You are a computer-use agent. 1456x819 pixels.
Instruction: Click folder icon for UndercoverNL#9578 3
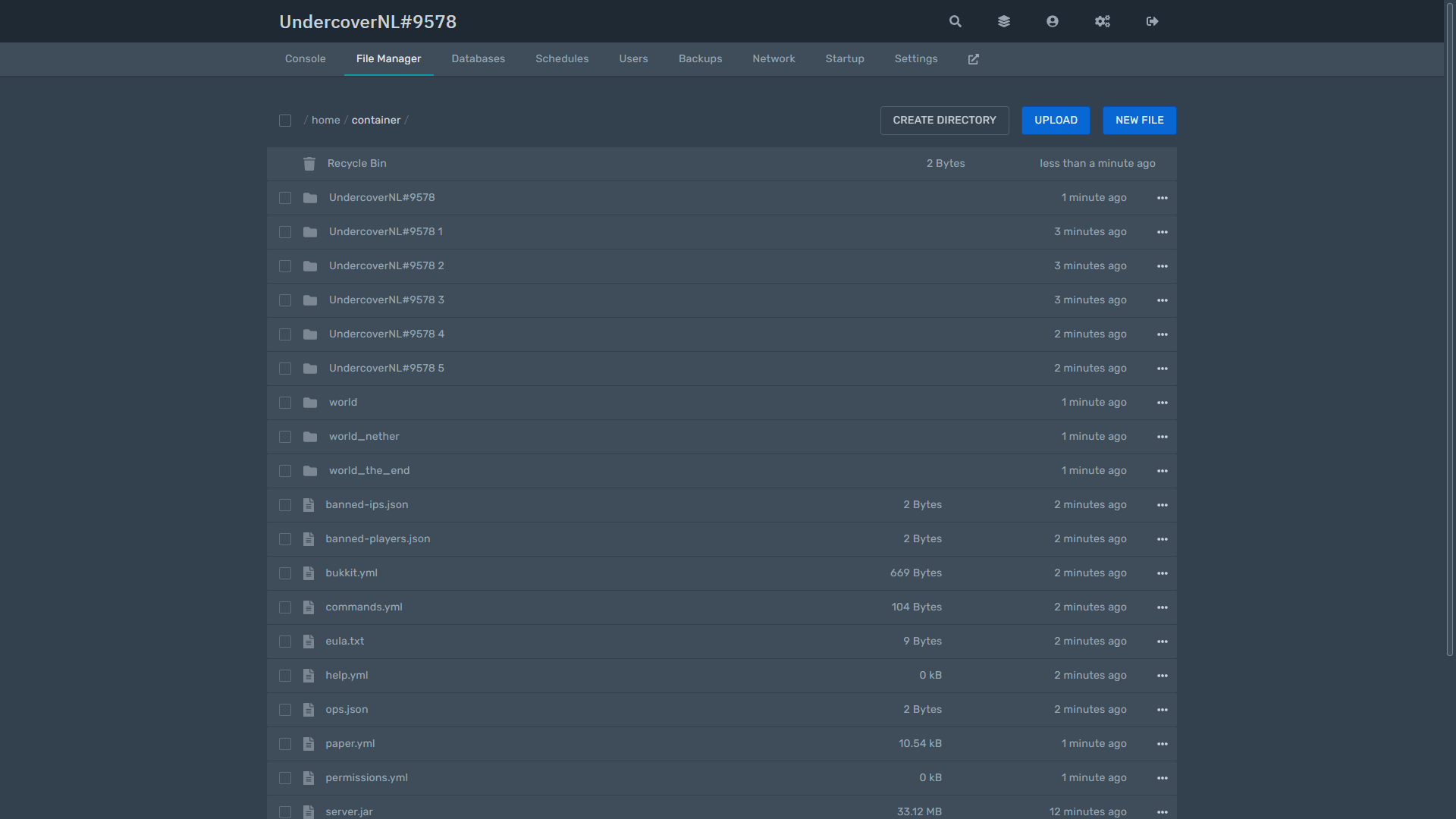pyautogui.click(x=310, y=300)
